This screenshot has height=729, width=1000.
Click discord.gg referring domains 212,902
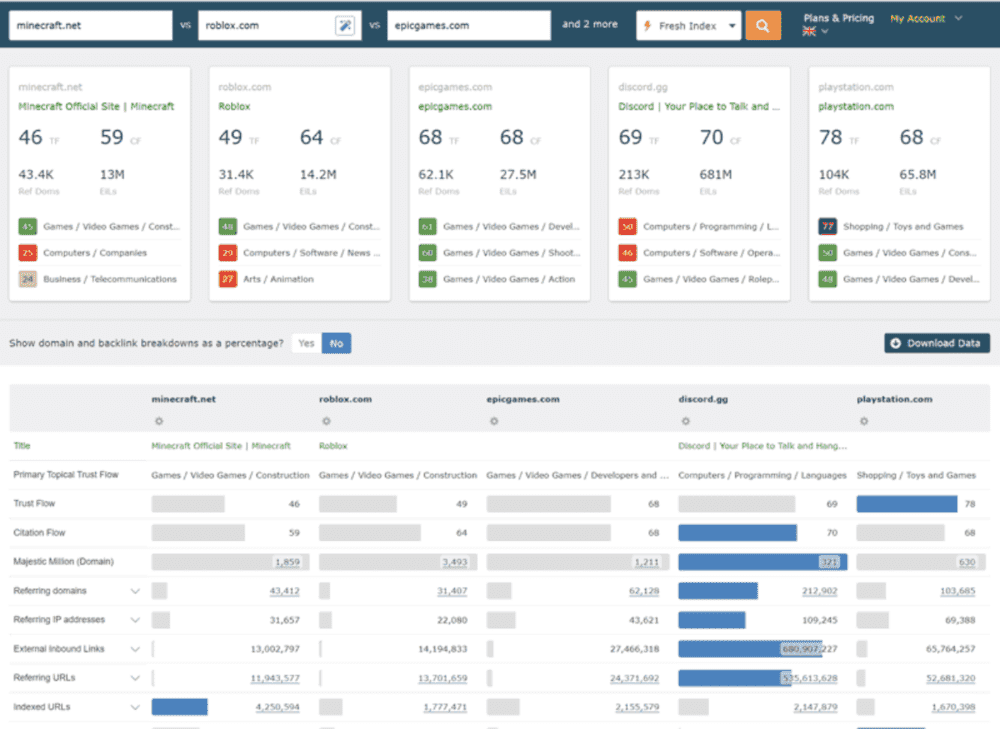pyautogui.click(x=820, y=591)
